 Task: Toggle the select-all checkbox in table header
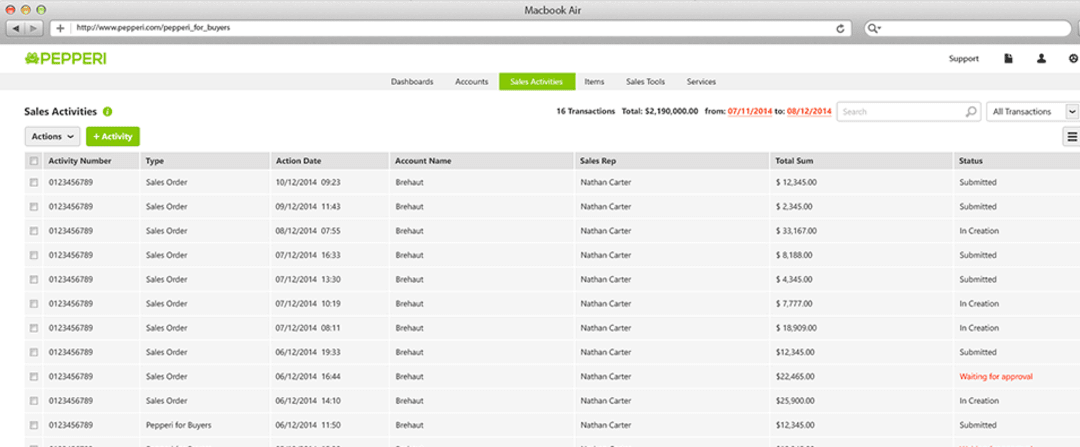tap(34, 161)
